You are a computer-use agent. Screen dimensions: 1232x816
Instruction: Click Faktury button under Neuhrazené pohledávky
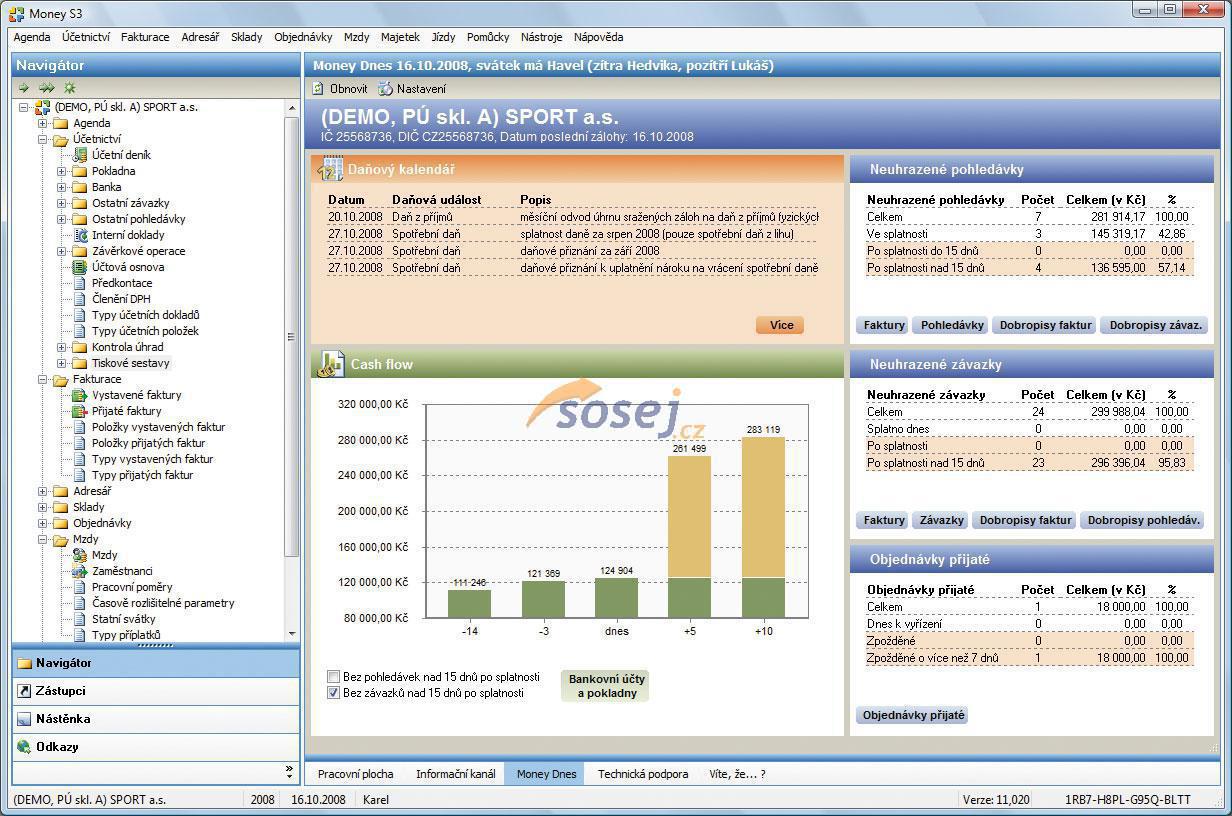pos(884,325)
